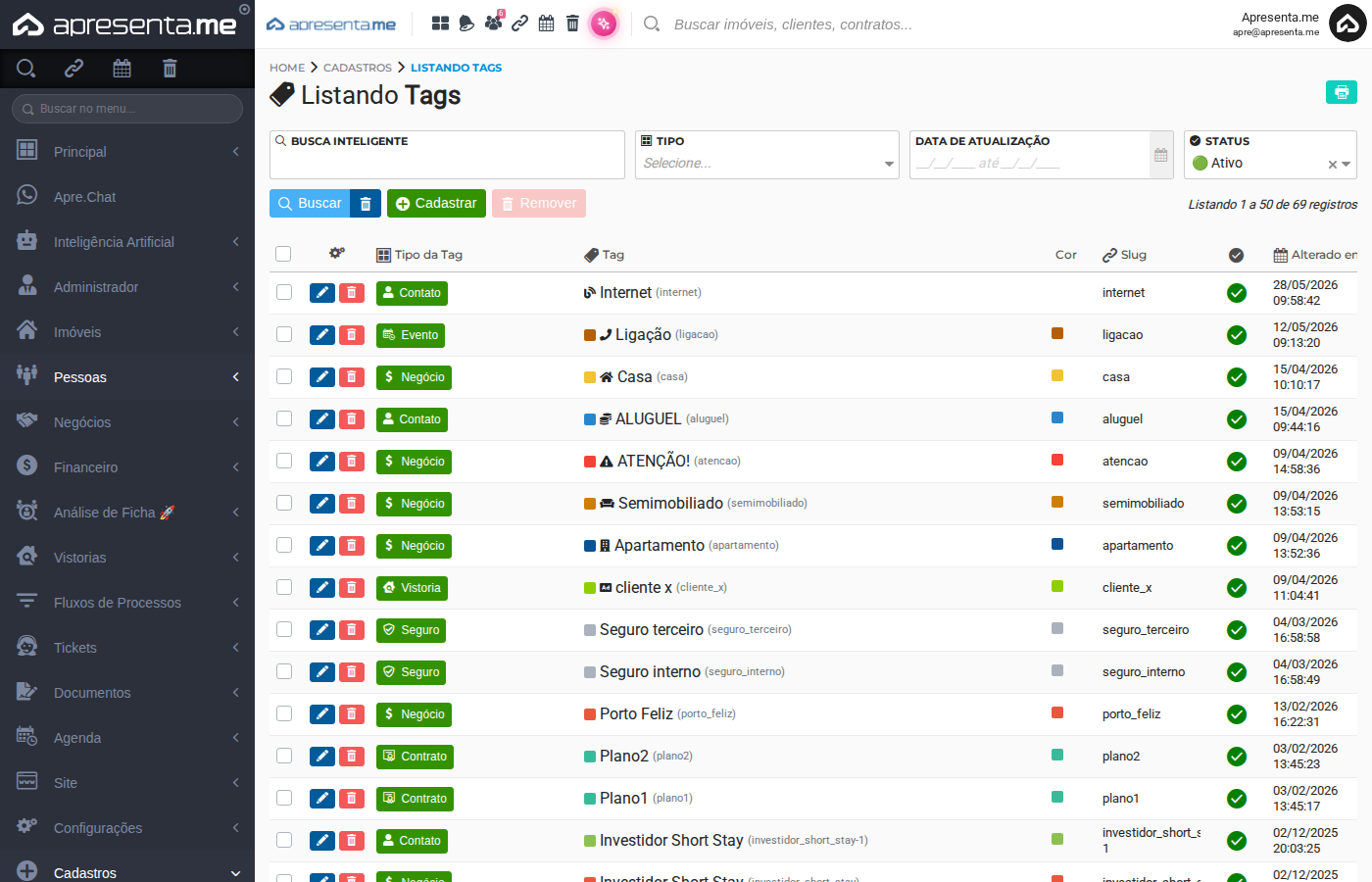1372x882 pixels.
Task: Check the Internet row checkbox
Action: (x=284, y=292)
